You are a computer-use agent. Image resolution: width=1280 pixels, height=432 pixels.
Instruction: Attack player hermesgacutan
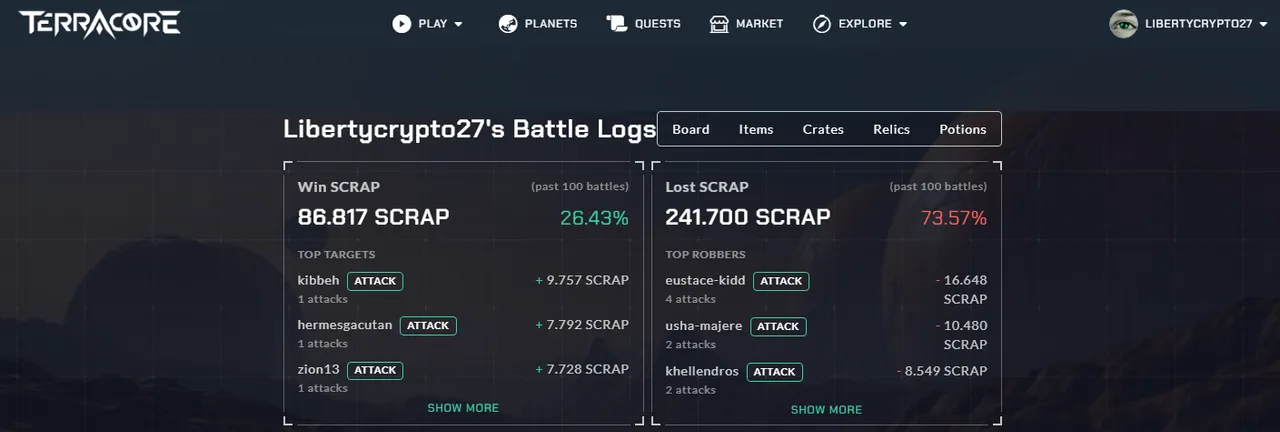pos(428,325)
